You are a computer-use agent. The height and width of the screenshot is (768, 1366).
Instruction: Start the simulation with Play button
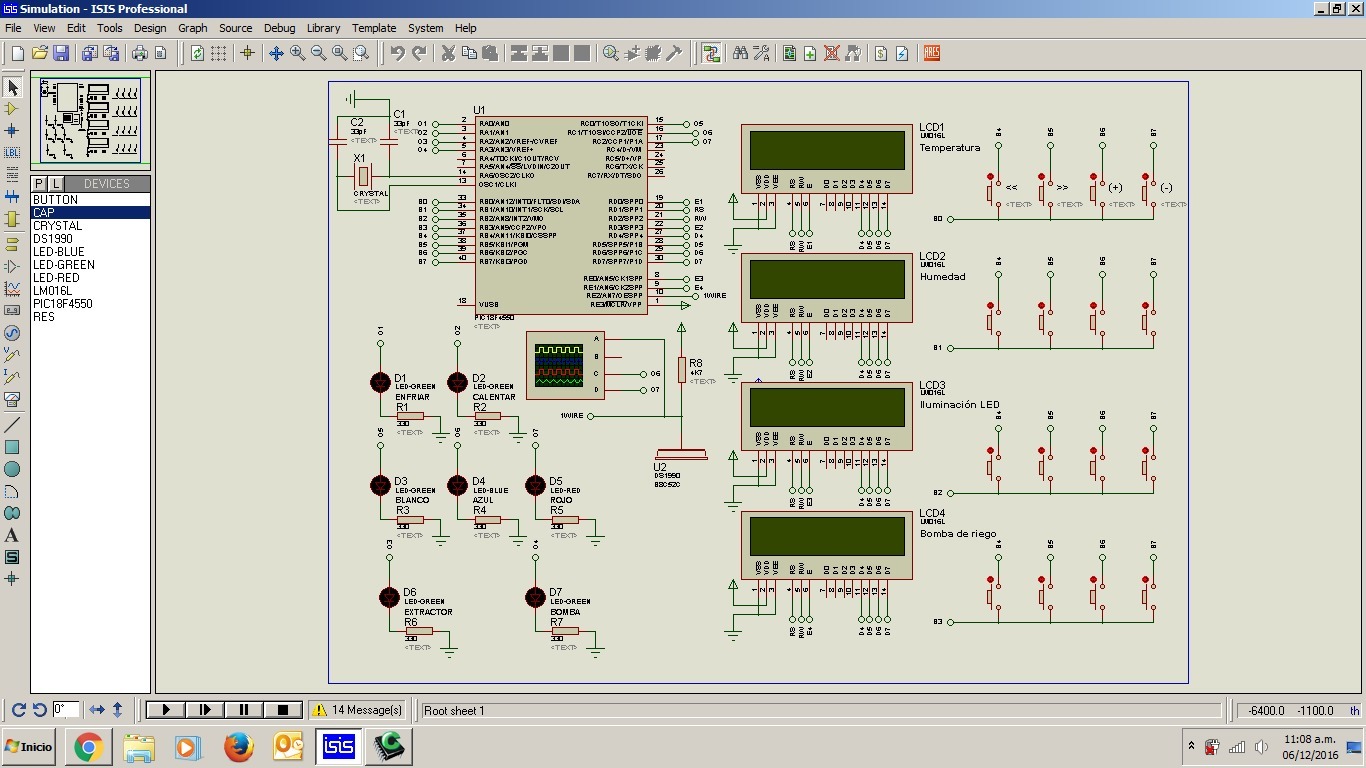coord(166,710)
